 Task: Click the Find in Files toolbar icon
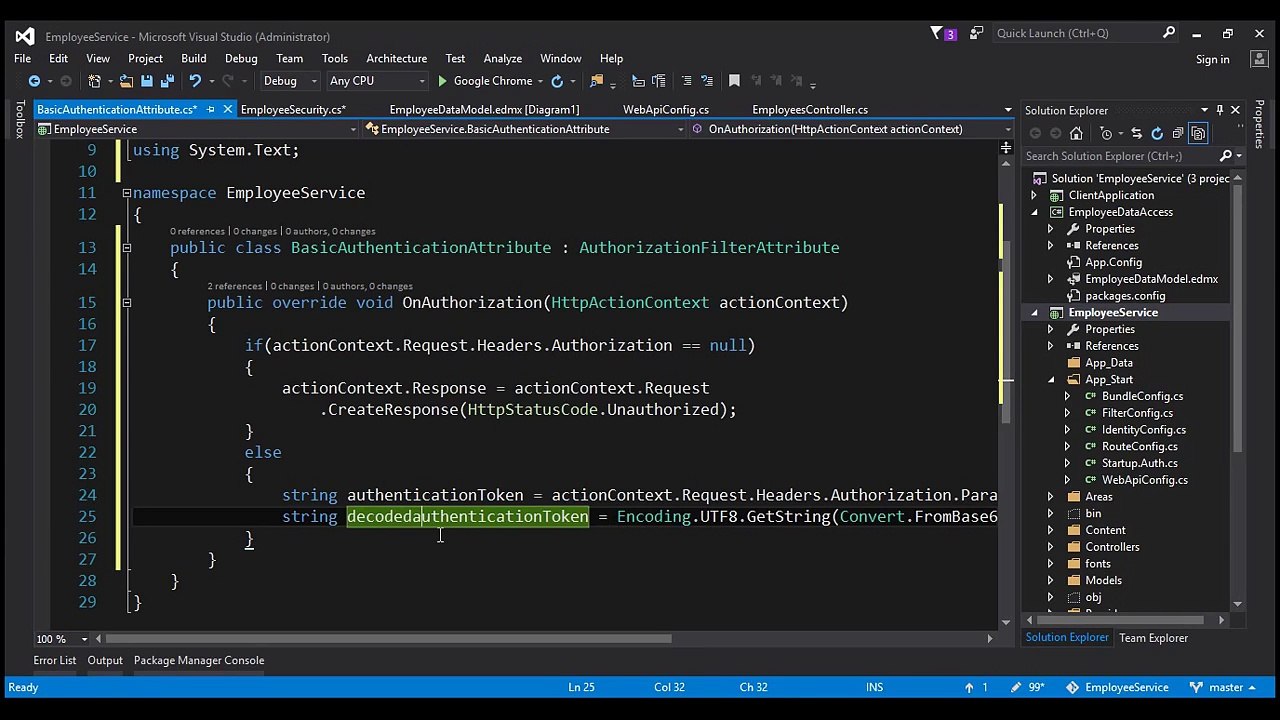pos(597,81)
